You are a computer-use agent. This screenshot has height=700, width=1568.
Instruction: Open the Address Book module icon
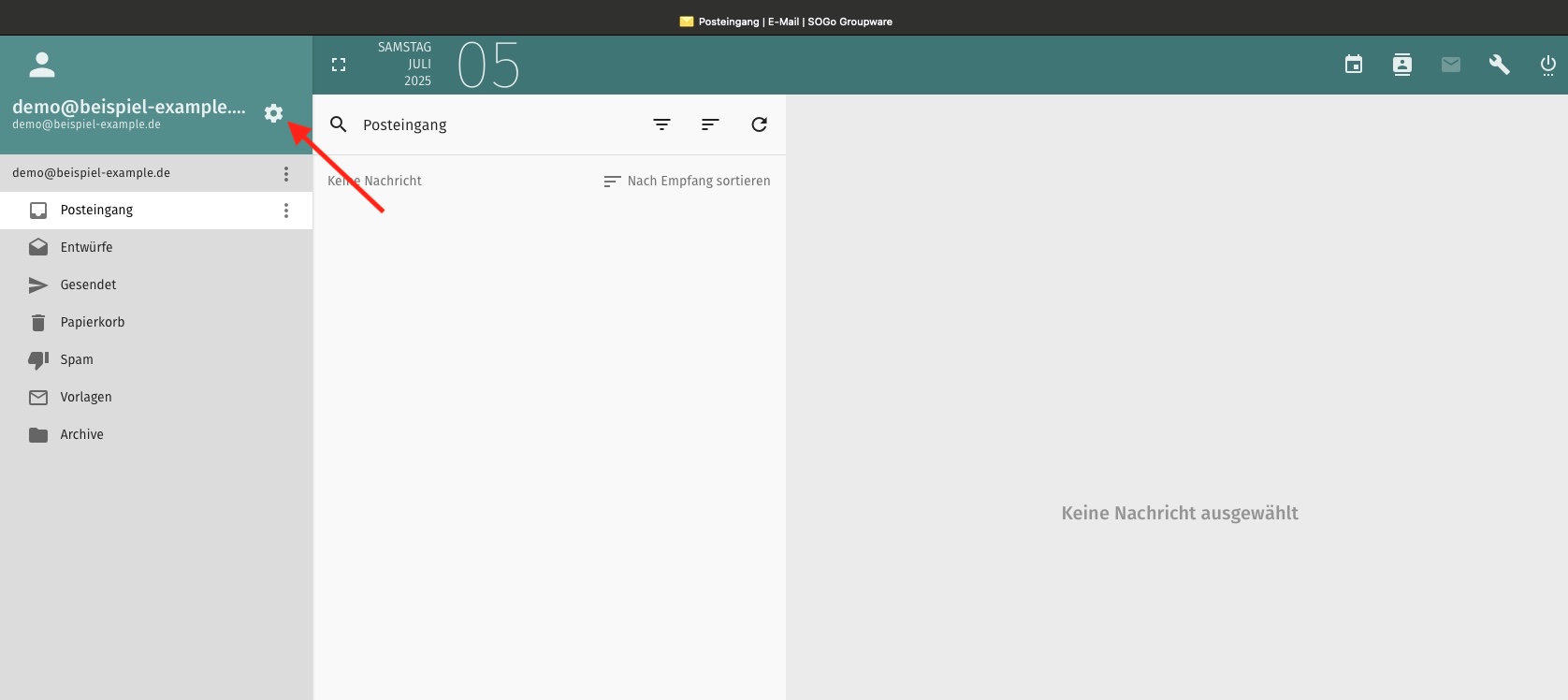pos(1402,65)
